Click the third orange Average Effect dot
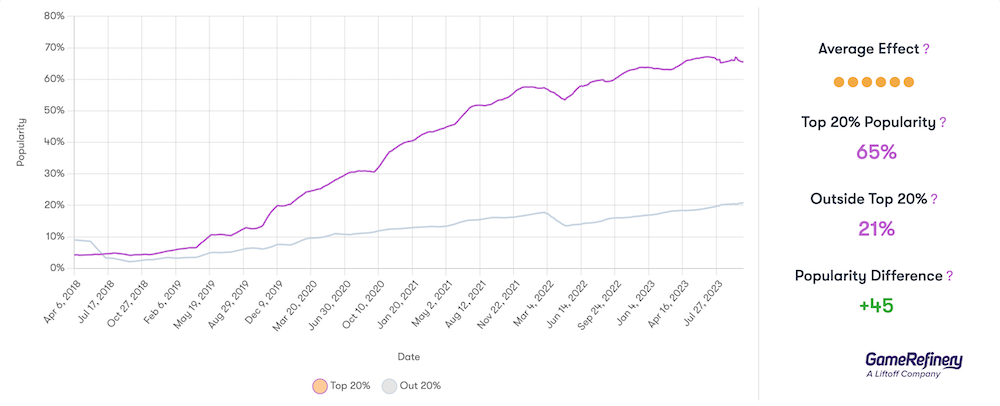This screenshot has width=1000, height=406. pos(867,82)
